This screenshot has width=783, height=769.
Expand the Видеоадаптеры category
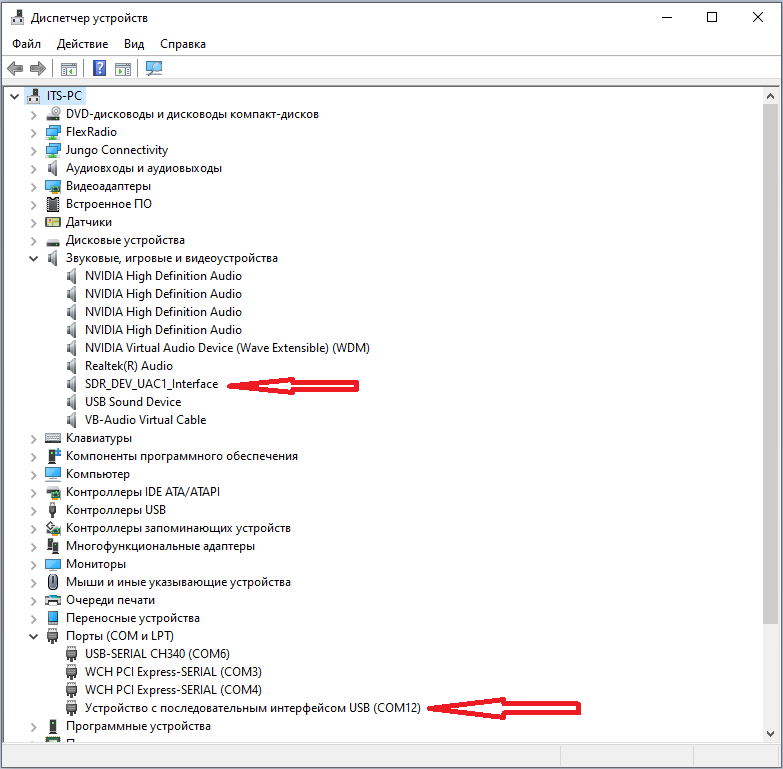(x=33, y=186)
